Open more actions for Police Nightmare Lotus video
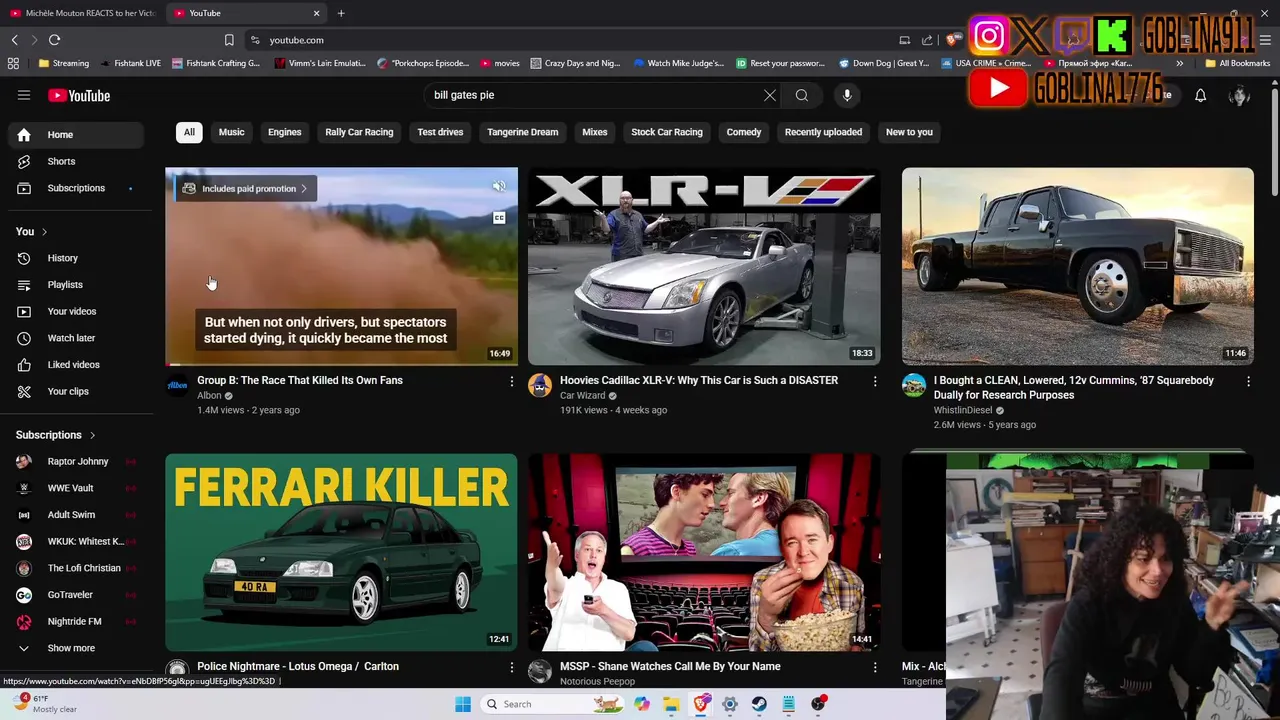The image size is (1280, 720). 512,667
